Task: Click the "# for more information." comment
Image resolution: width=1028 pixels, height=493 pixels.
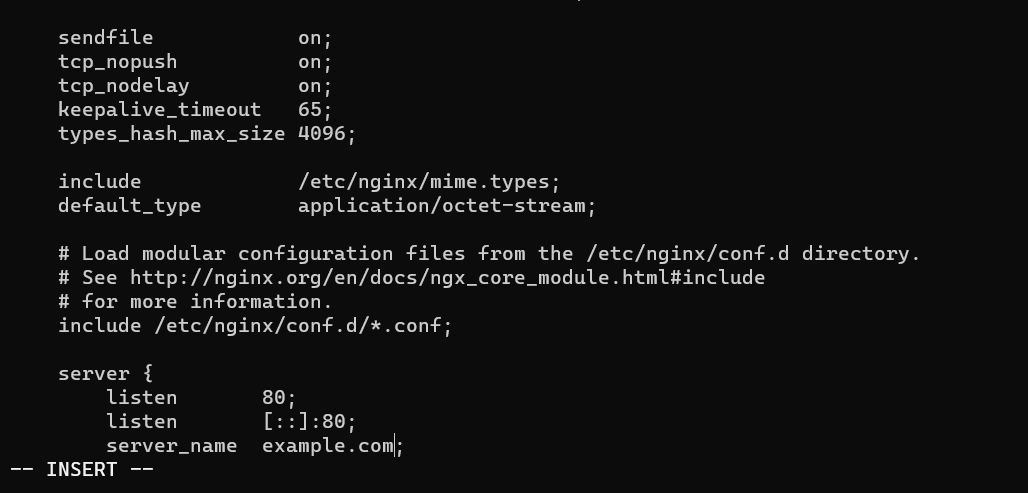Action: tap(195, 302)
